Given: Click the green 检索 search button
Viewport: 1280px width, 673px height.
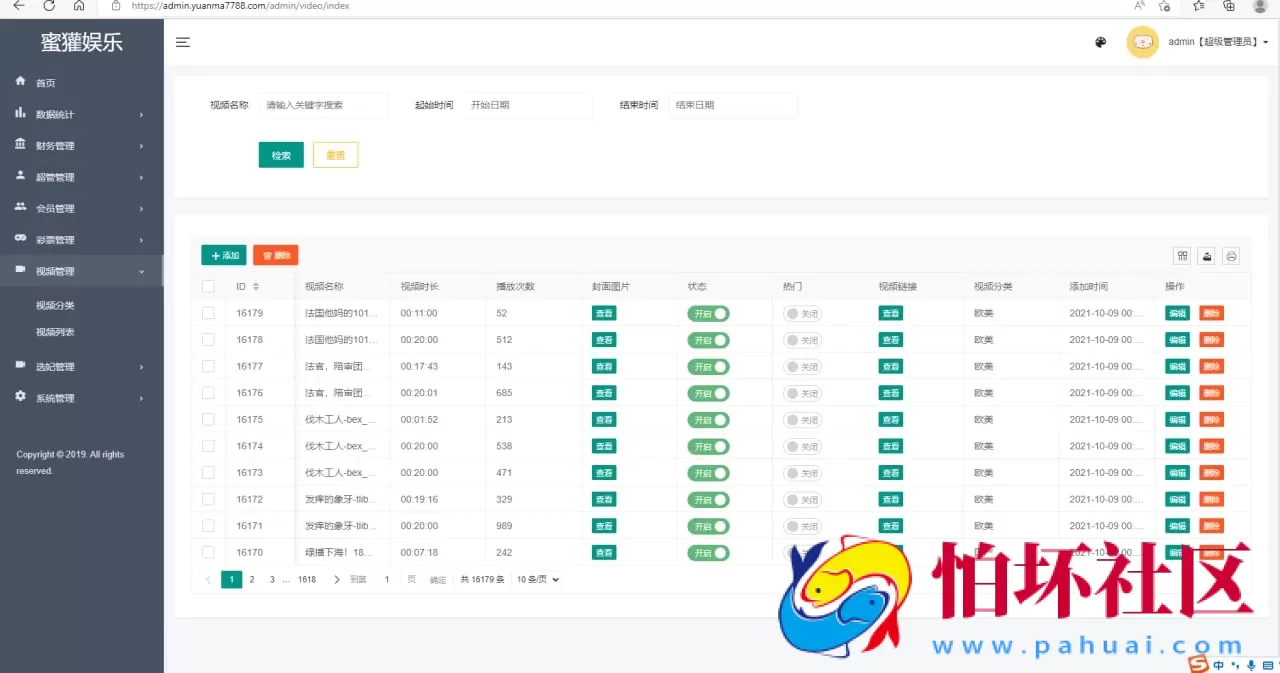Looking at the screenshot, I should click(x=281, y=155).
